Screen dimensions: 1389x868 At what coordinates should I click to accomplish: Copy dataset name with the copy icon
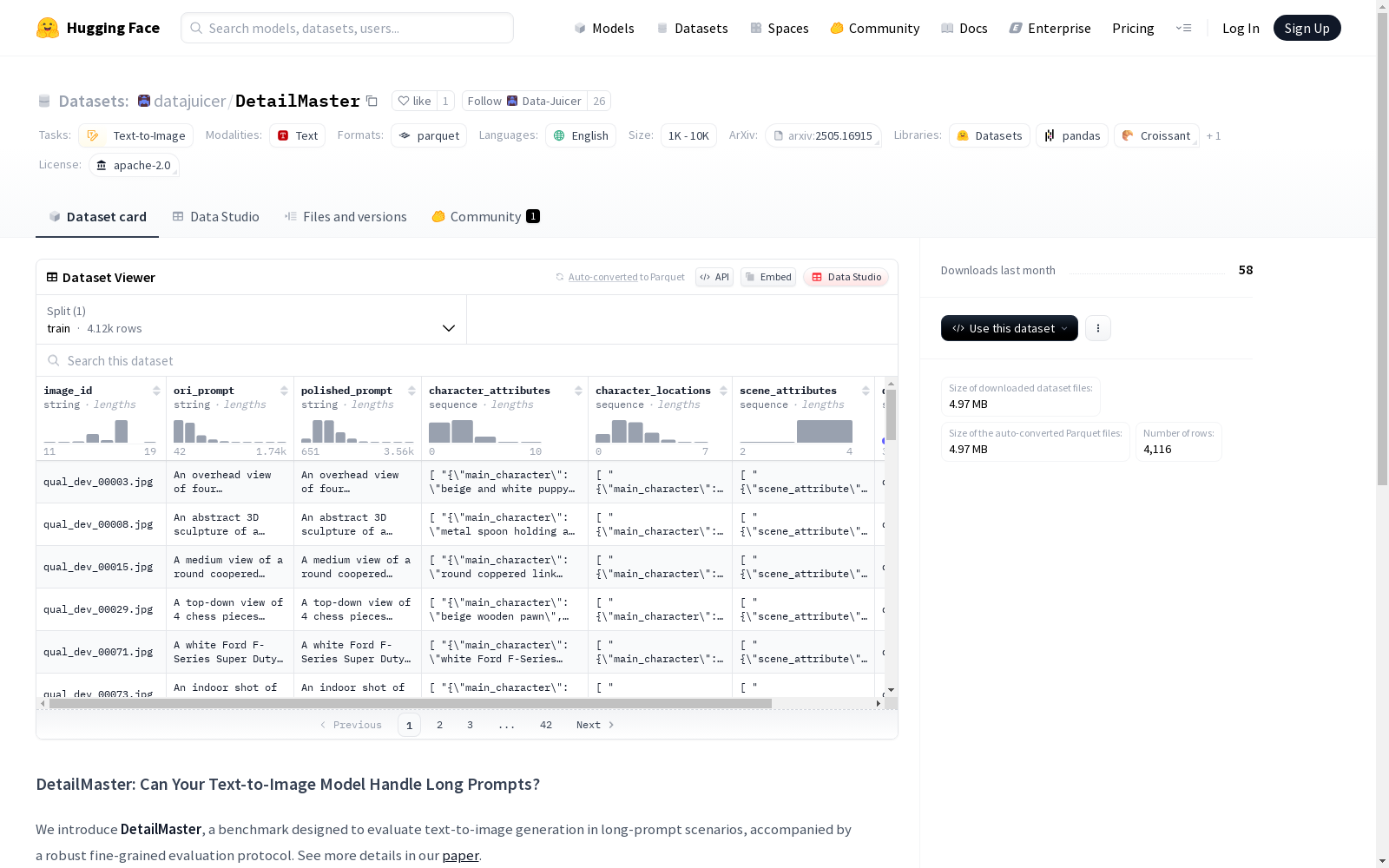(372, 101)
